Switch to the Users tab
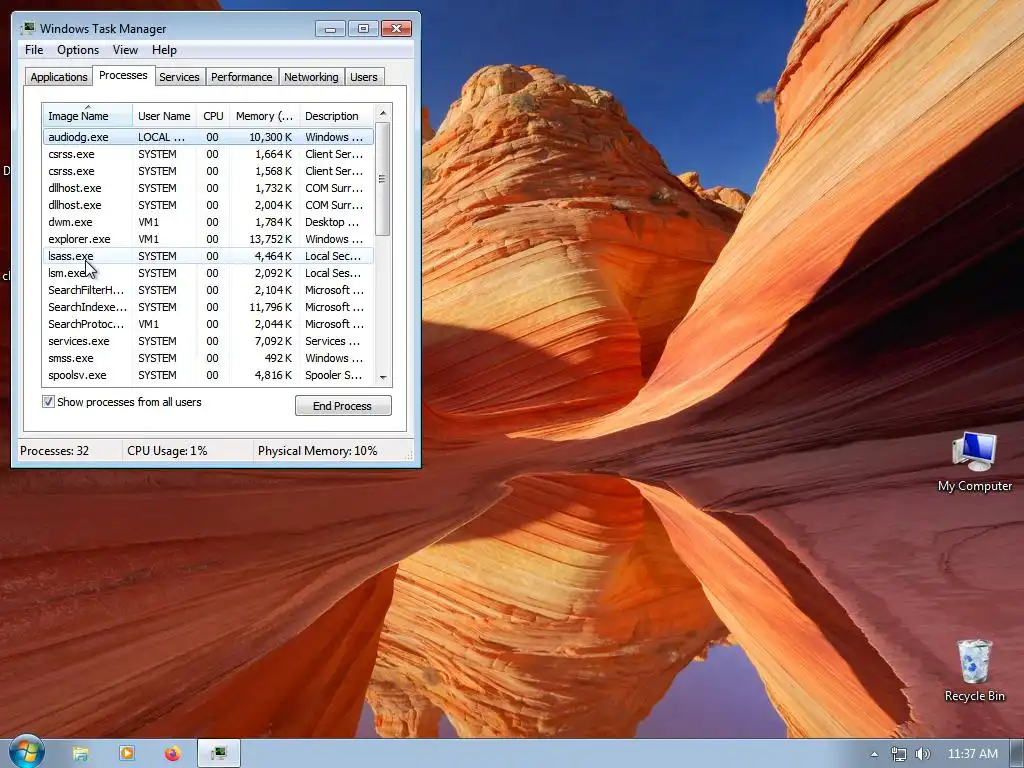This screenshot has width=1024, height=768. pyautogui.click(x=363, y=76)
